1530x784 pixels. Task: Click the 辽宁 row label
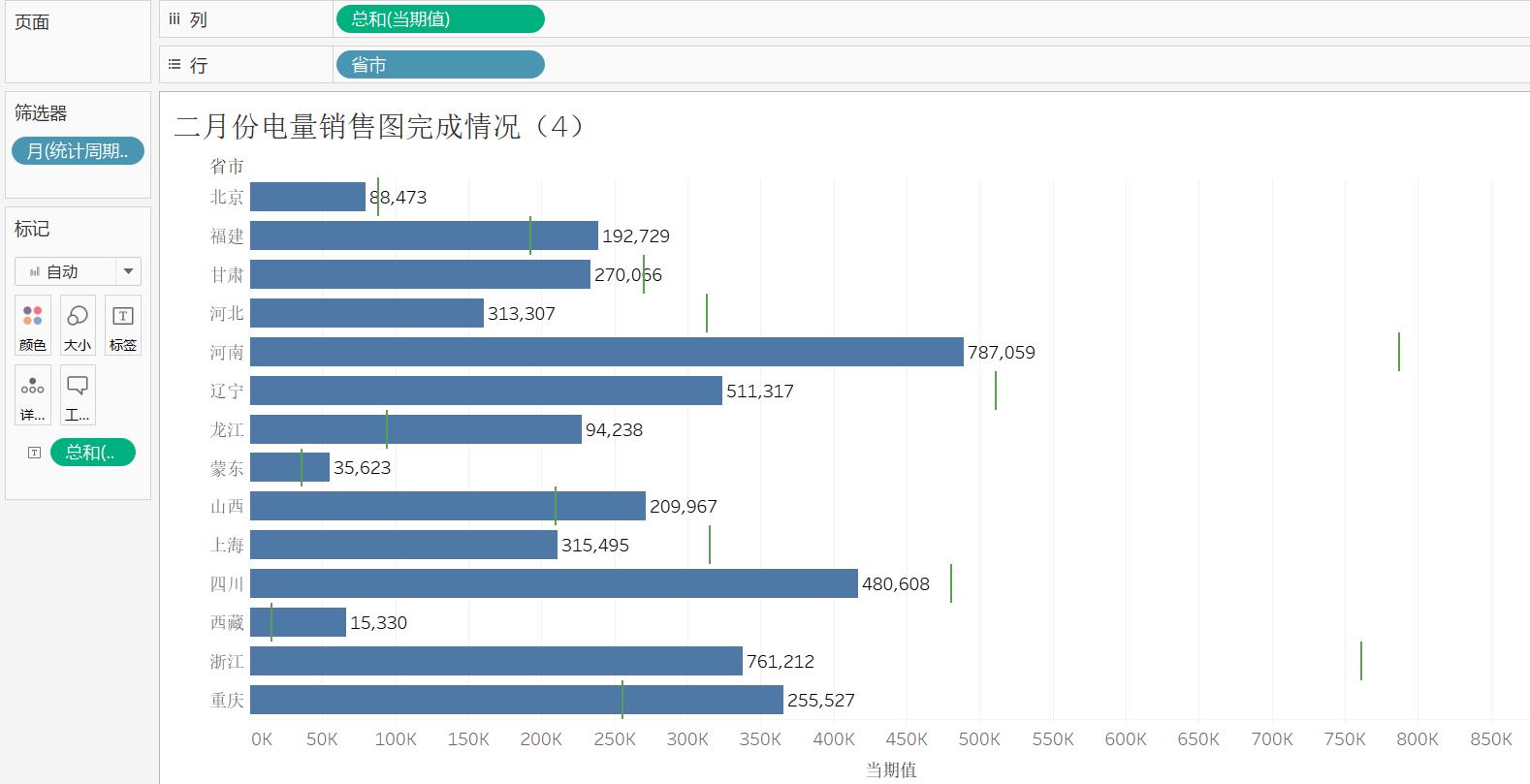[227, 391]
